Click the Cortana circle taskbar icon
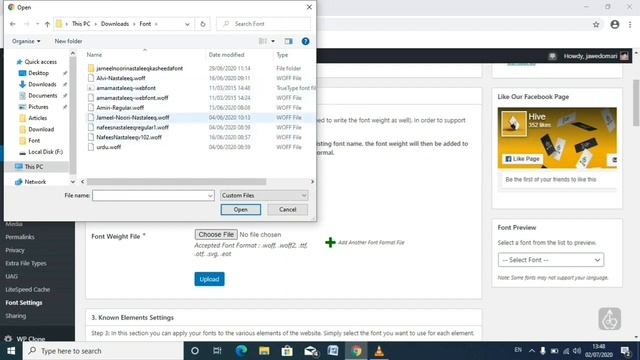The image size is (640, 360). tap(195, 351)
